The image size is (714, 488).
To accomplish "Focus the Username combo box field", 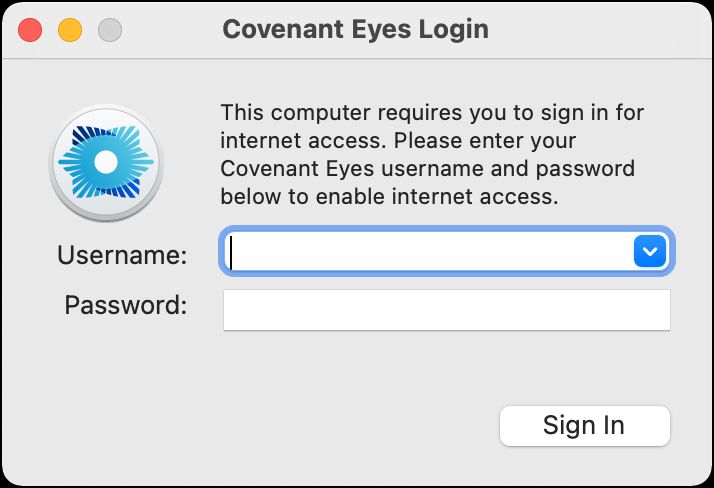I will tap(446, 251).
